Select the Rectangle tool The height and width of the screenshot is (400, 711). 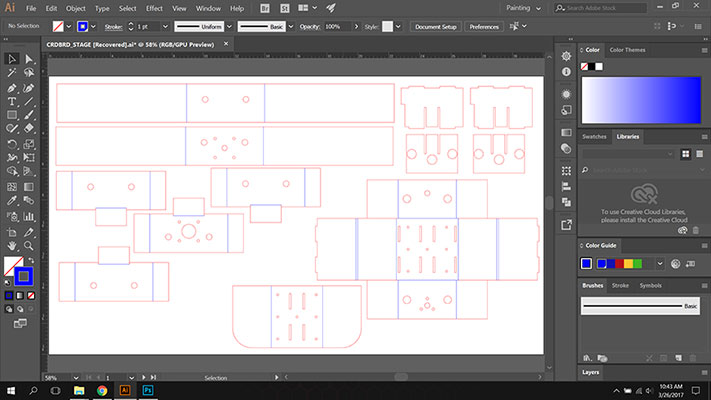(12, 115)
